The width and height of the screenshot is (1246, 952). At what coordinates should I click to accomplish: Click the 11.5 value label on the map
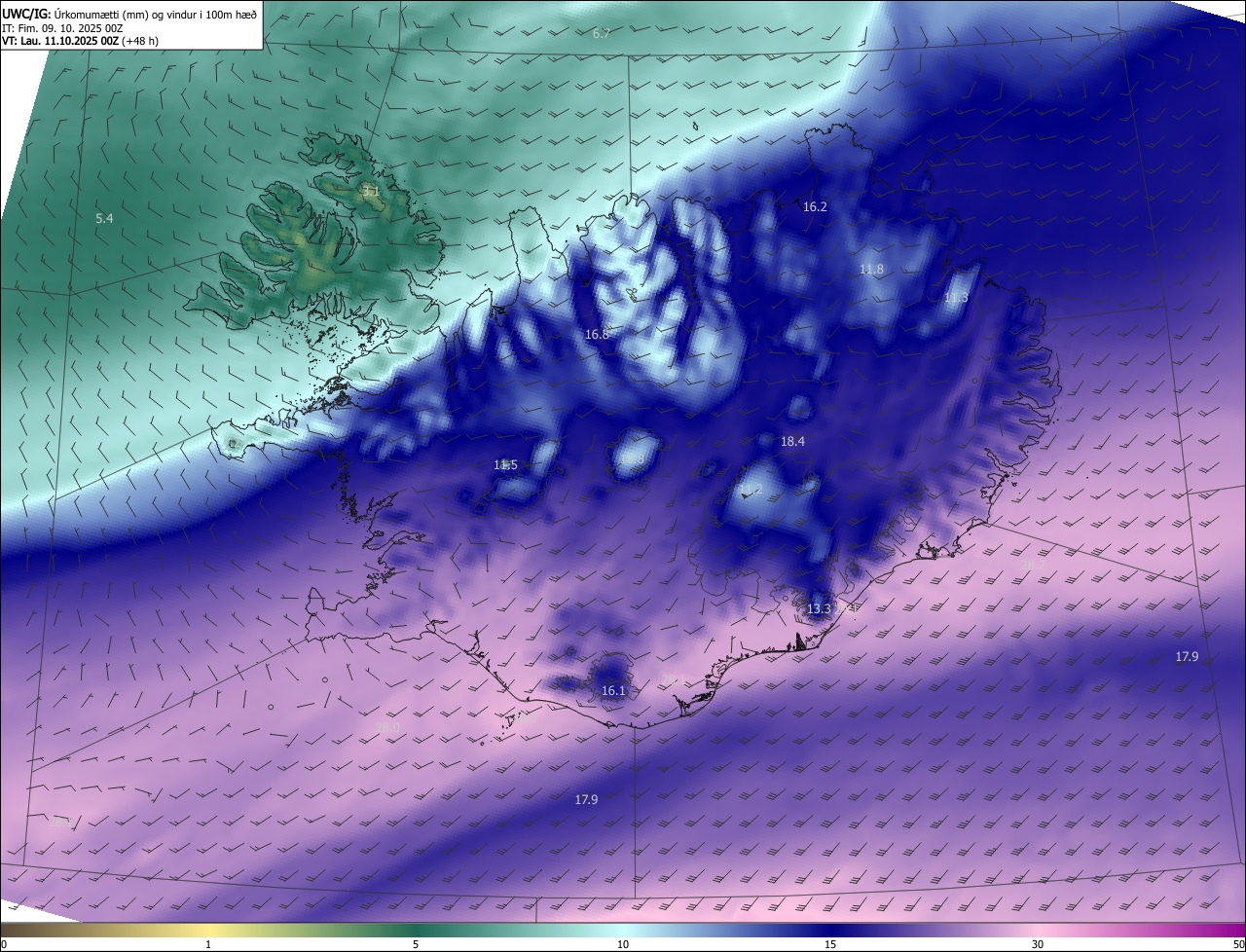(505, 465)
